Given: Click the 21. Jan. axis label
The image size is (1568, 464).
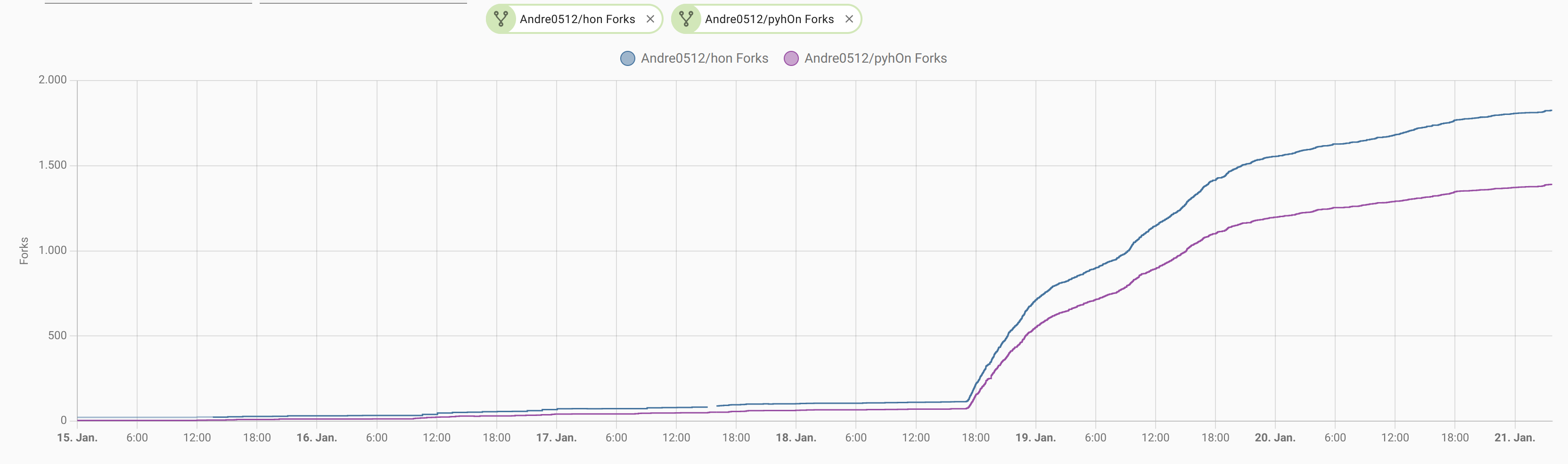Looking at the screenshot, I should point(1514,438).
